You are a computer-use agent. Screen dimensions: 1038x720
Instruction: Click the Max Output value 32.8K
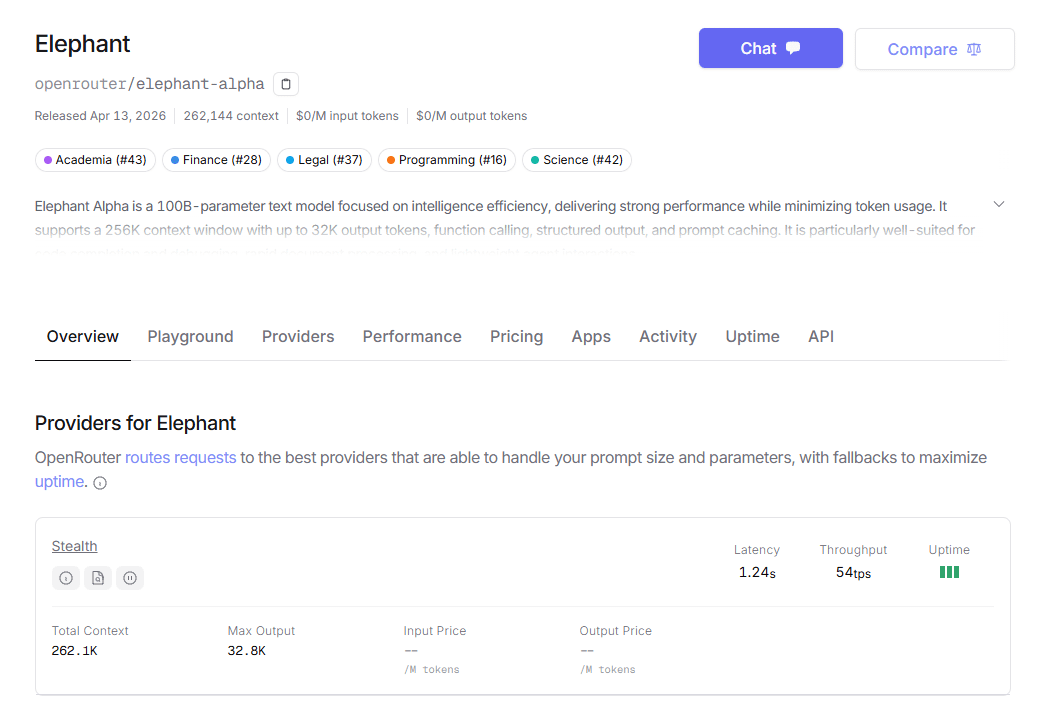(247, 651)
